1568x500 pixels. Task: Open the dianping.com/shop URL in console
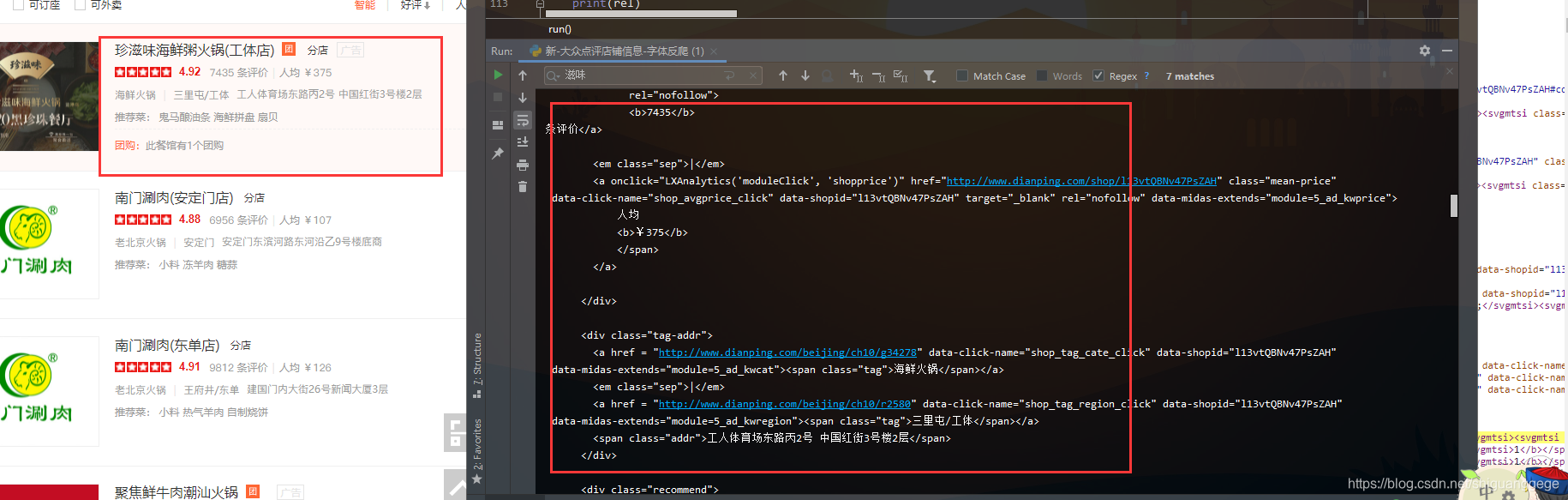[x=1081, y=181]
